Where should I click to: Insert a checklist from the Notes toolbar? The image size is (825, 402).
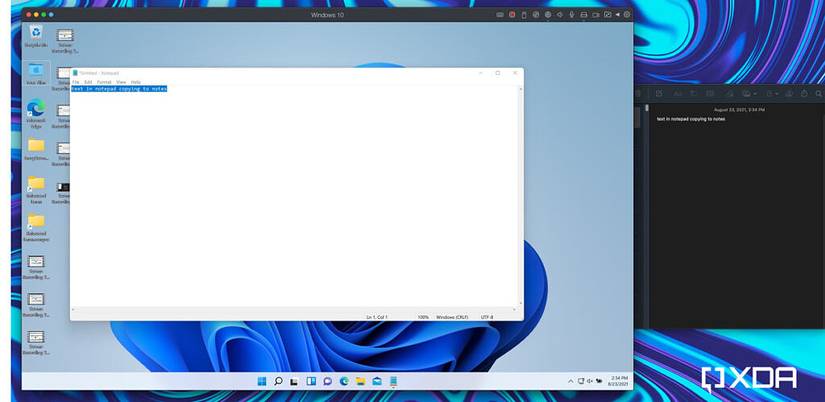point(693,94)
